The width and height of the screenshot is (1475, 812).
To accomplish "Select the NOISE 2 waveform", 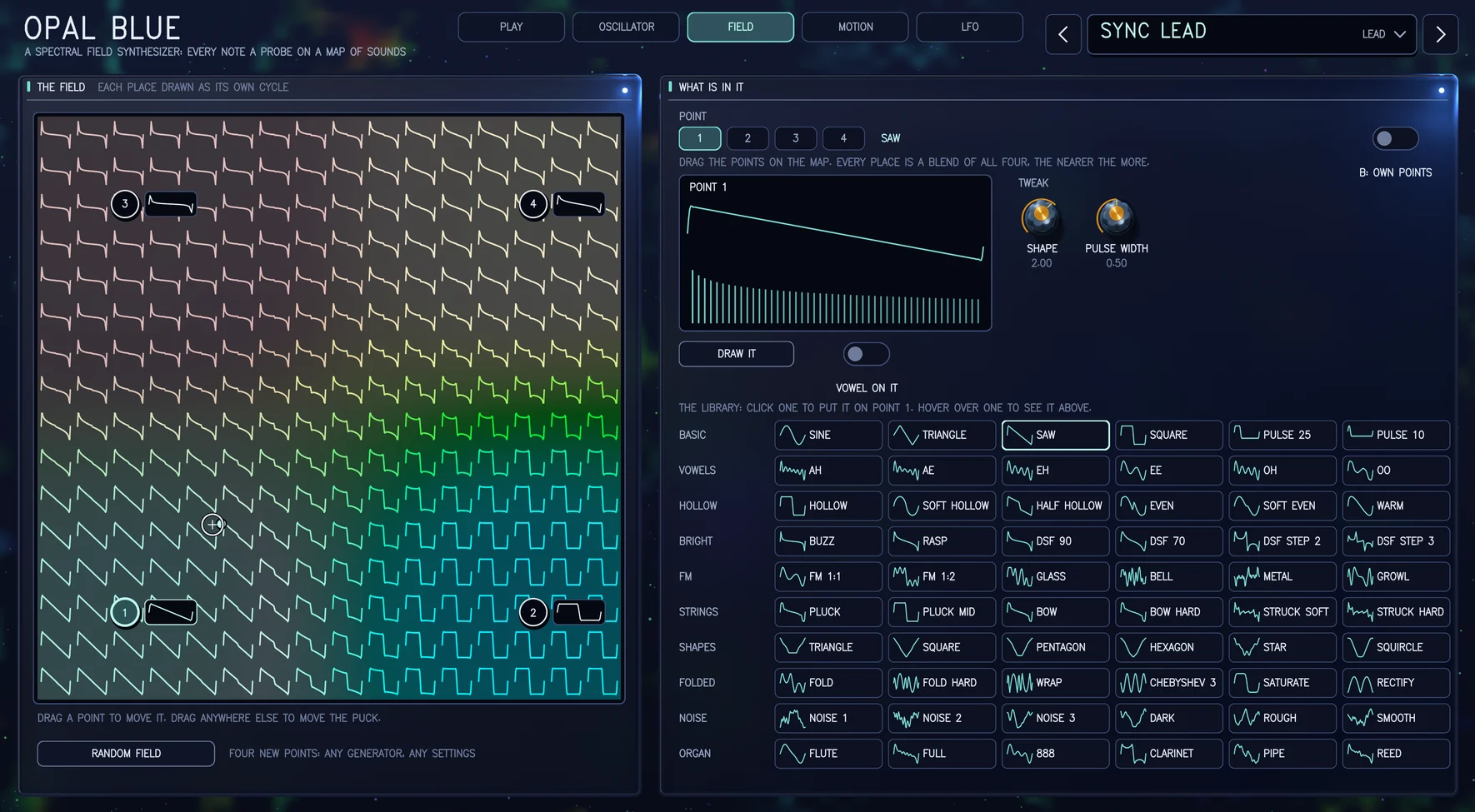I will click(x=942, y=718).
